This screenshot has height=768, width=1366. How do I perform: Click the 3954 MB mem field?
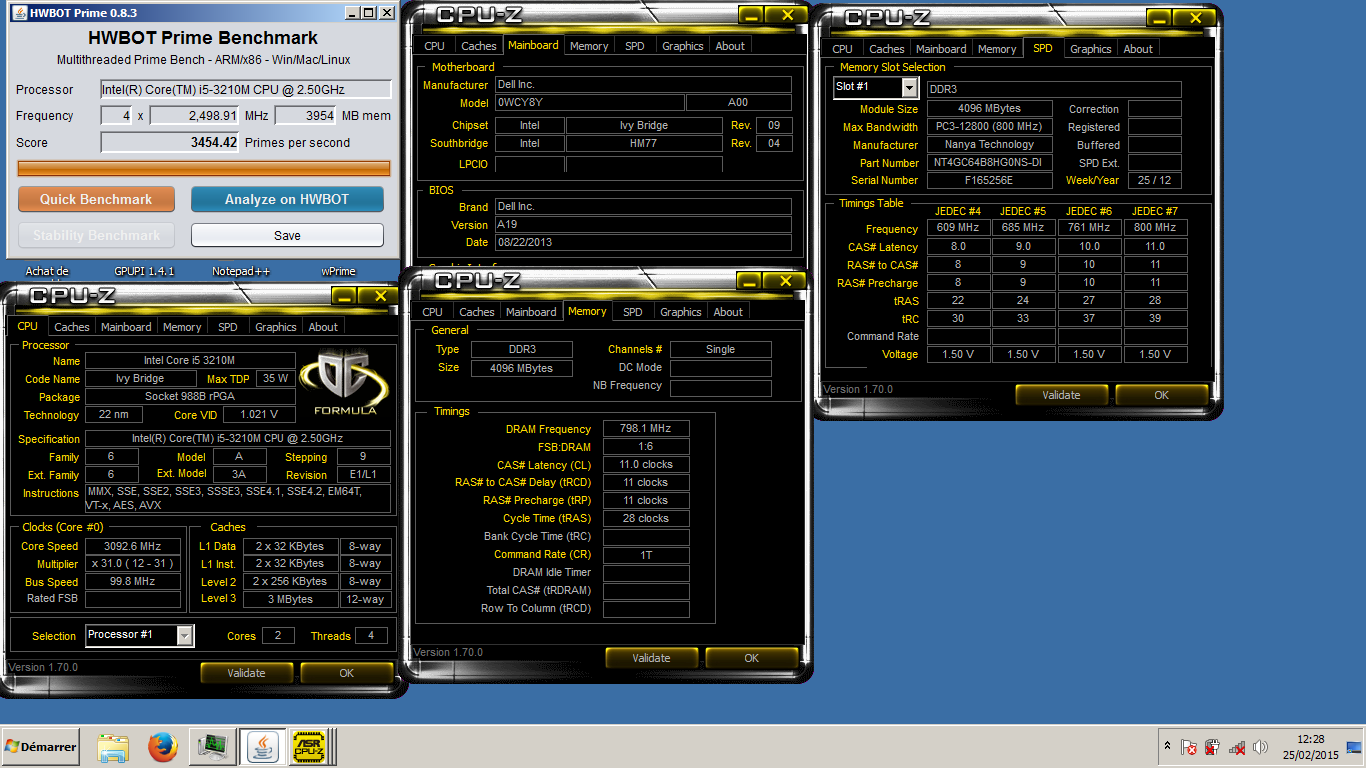click(x=305, y=116)
